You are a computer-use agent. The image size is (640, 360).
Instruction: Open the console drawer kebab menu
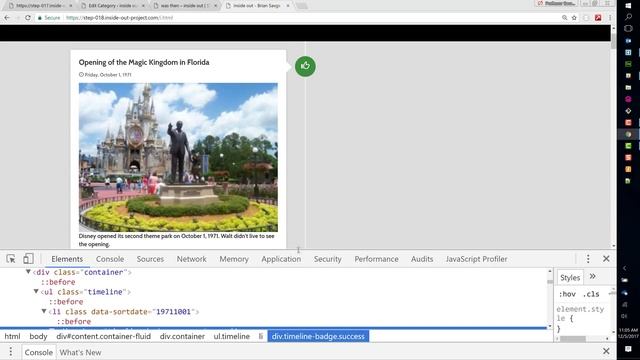(x=11, y=352)
